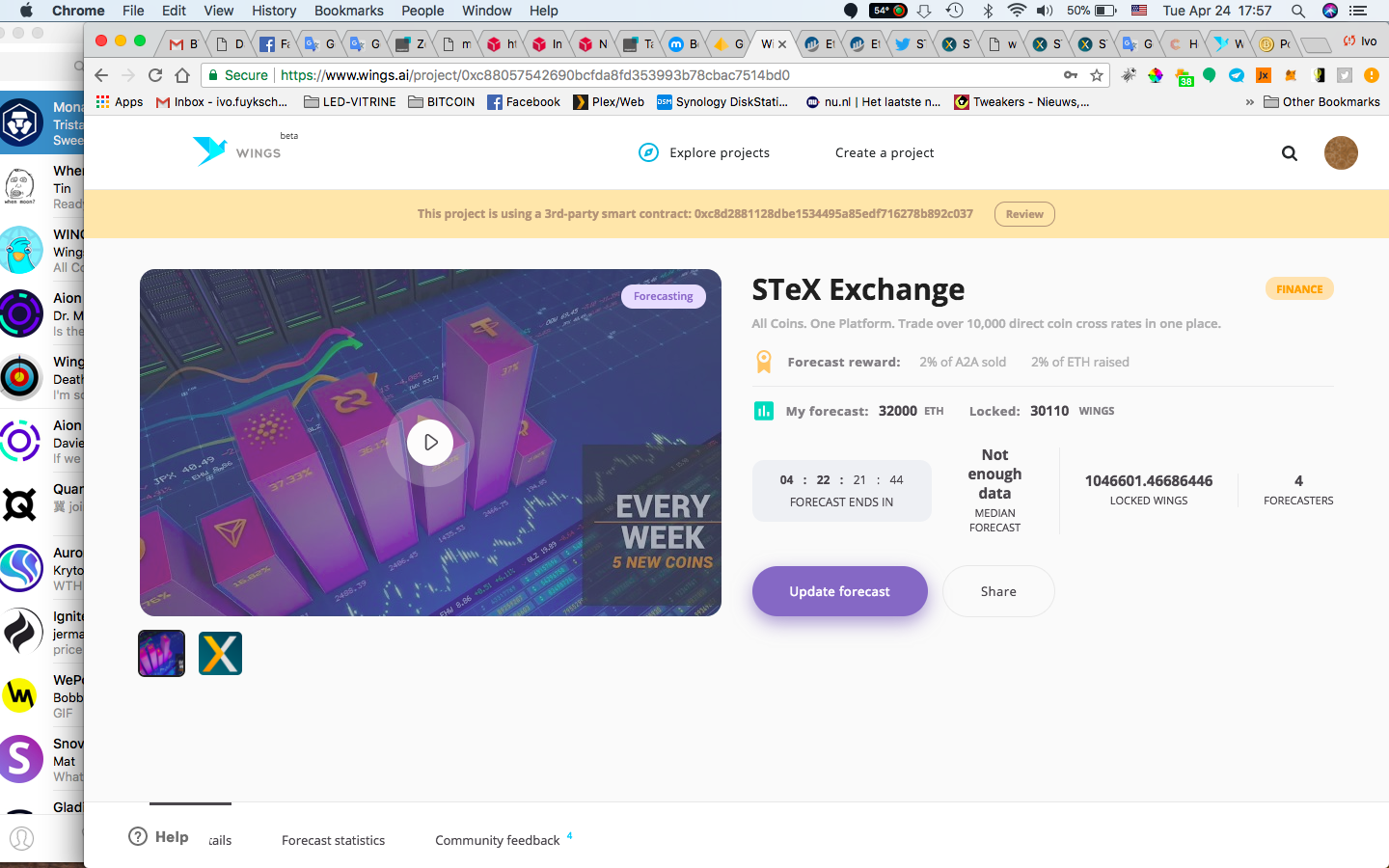
Task: Open the Chrome File menu
Action: (x=133, y=11)
